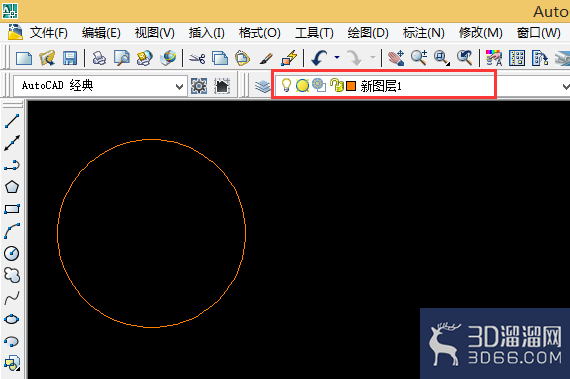Click the My Workspace house icon
This screenshot has height=379, width=570.
coord(222,86)
